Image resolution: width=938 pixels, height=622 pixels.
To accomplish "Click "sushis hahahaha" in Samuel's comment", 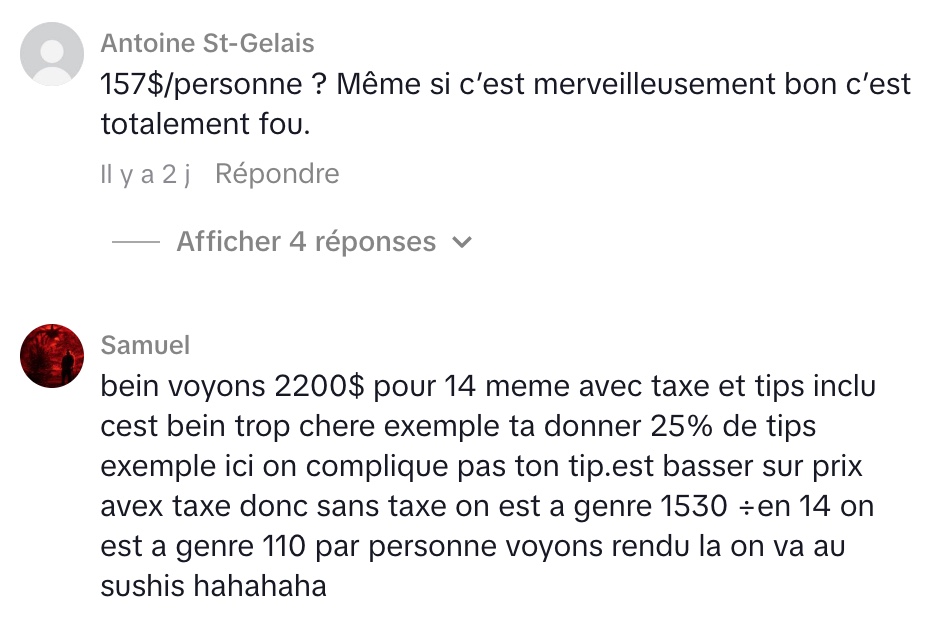I will coord(213,586).
